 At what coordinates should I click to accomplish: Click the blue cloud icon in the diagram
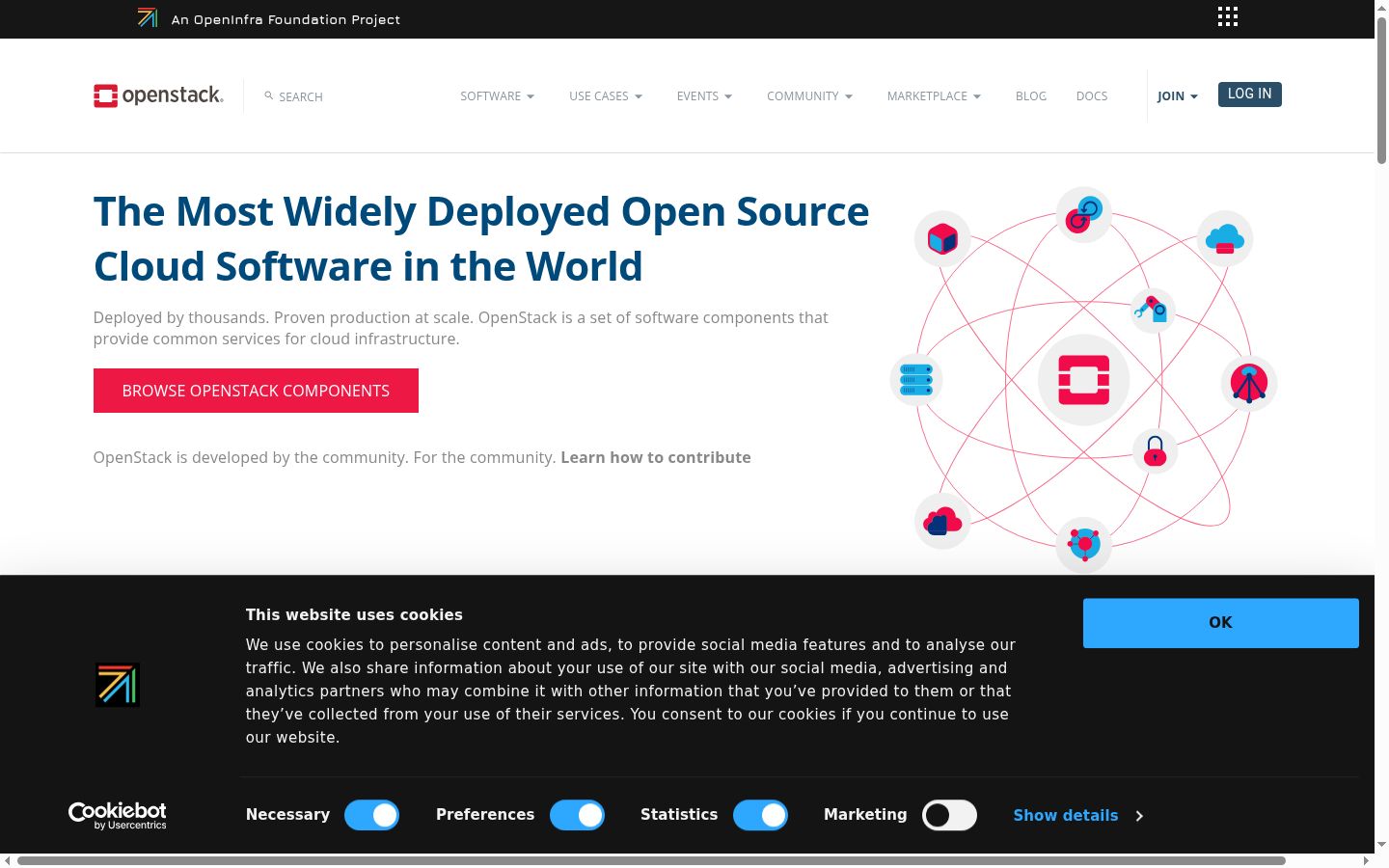(x=1225, y=238)
